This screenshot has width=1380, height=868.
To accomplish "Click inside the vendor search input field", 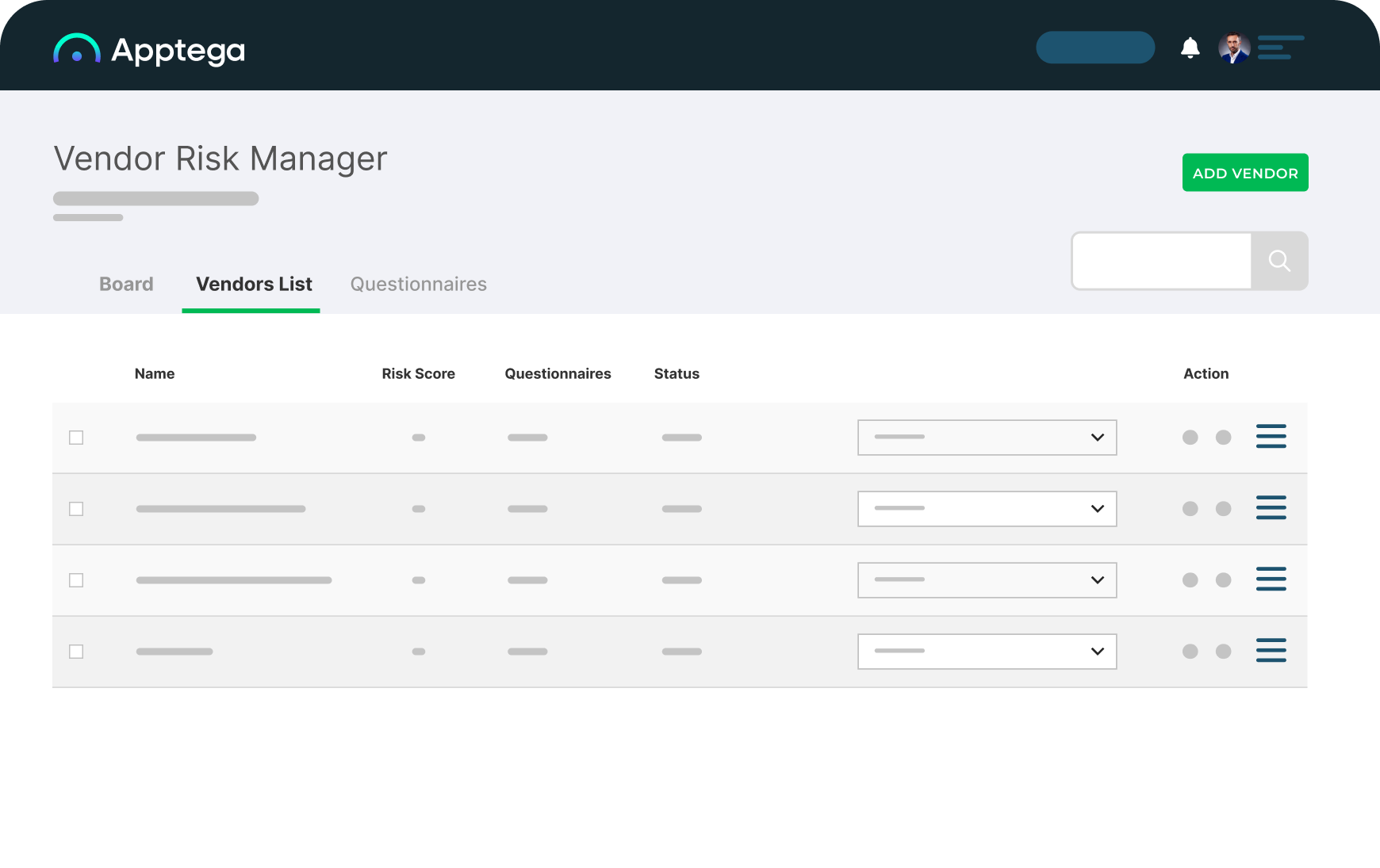I will (1160, 260).
